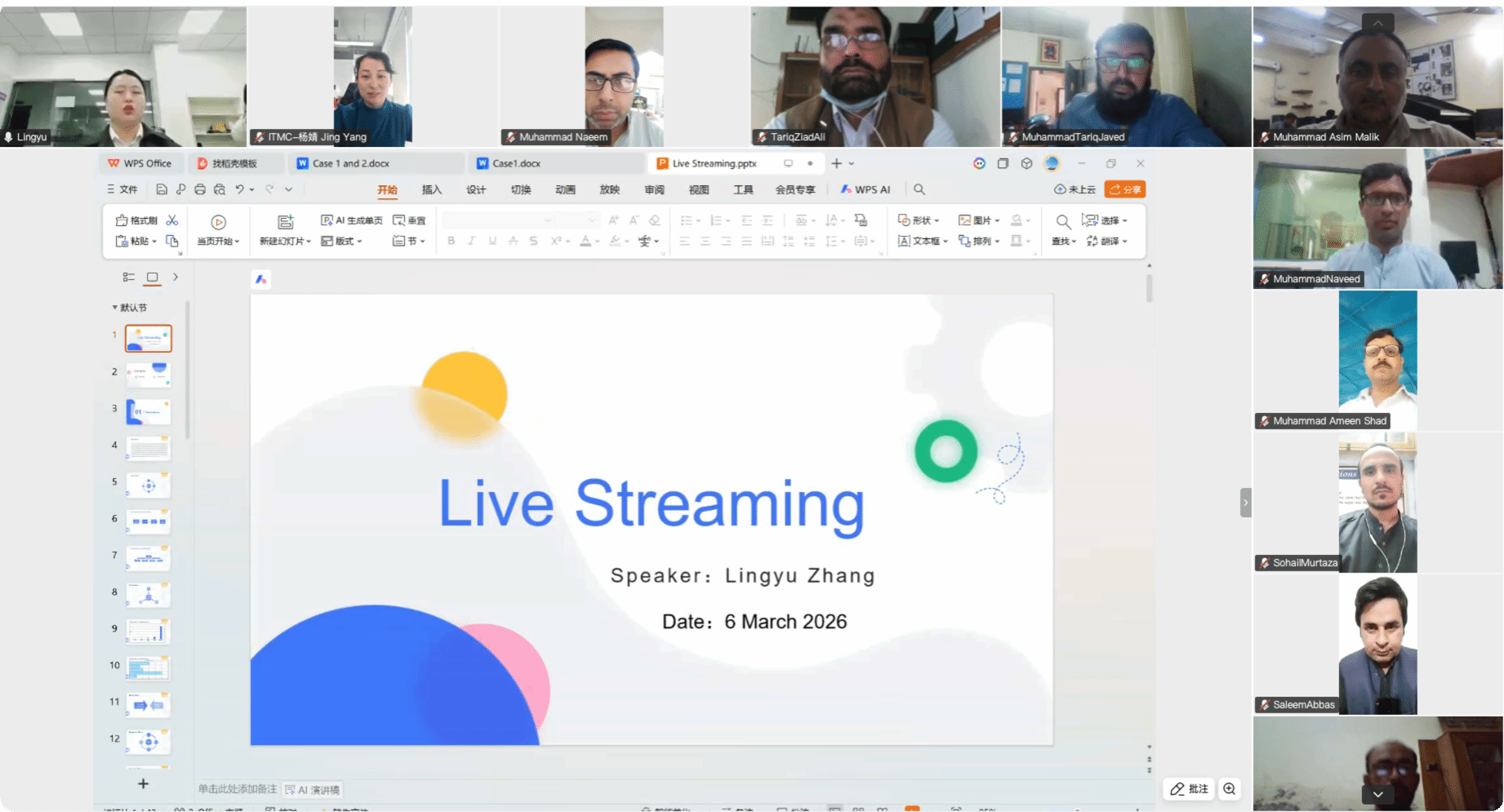Open the 插入 ribbon tab
Screen dimensions: 1504x812
(431, 190)
